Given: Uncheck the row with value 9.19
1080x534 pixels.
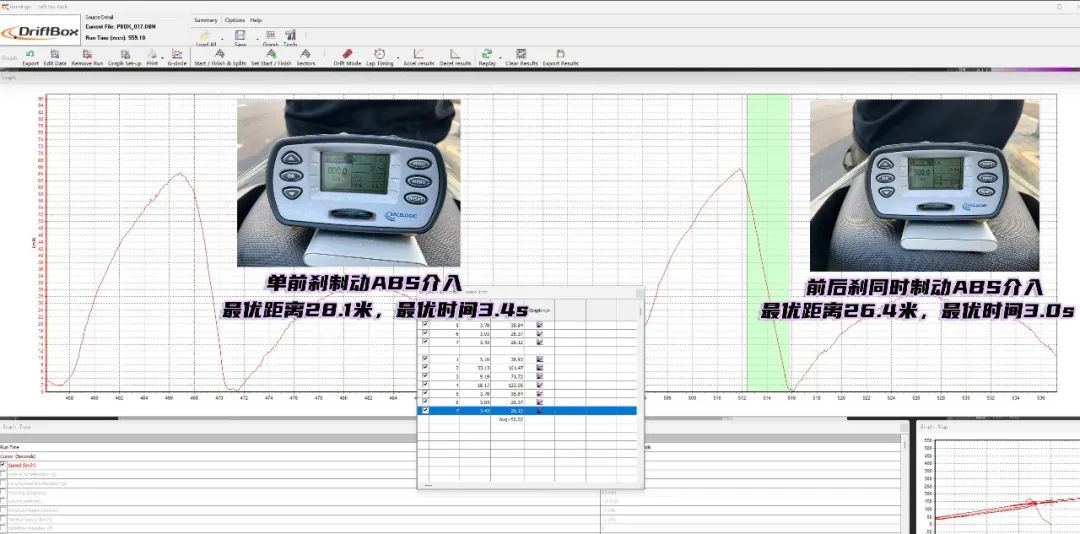Looking at the screenshot, I should point(425,376).
